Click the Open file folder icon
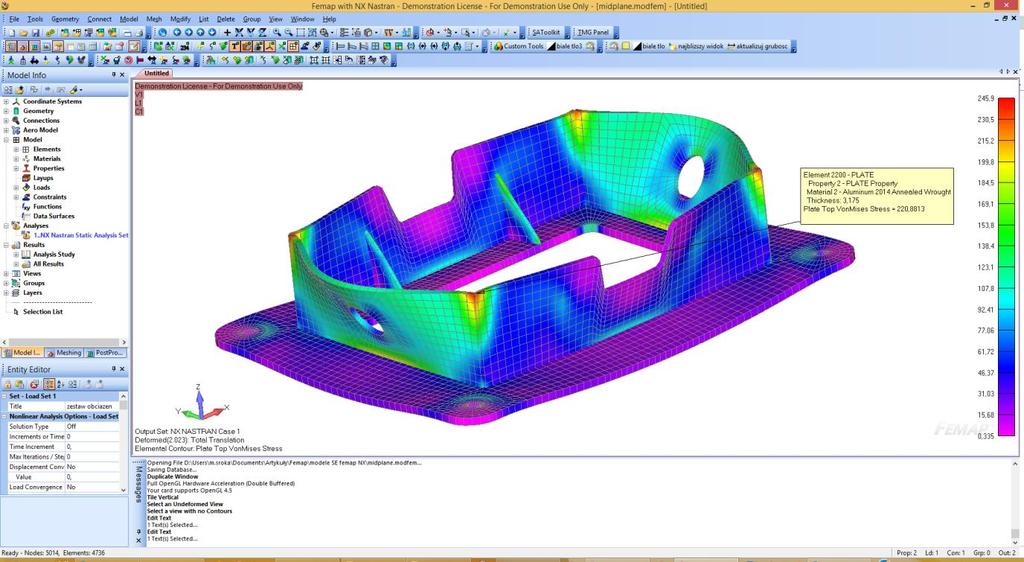The image size is (1024, 562). coord(24,32)
